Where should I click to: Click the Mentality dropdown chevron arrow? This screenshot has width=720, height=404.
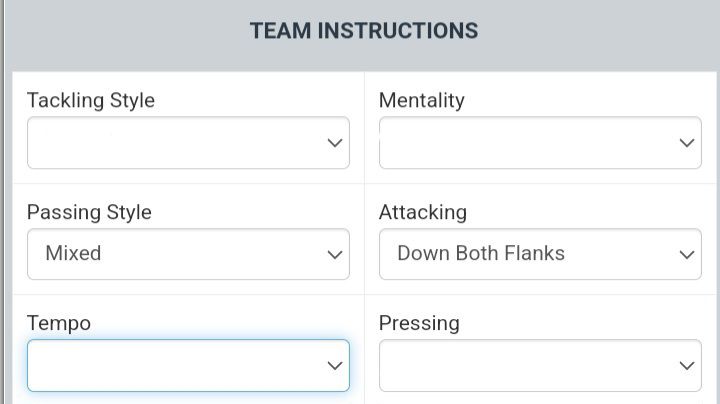(x=687, y=143)
